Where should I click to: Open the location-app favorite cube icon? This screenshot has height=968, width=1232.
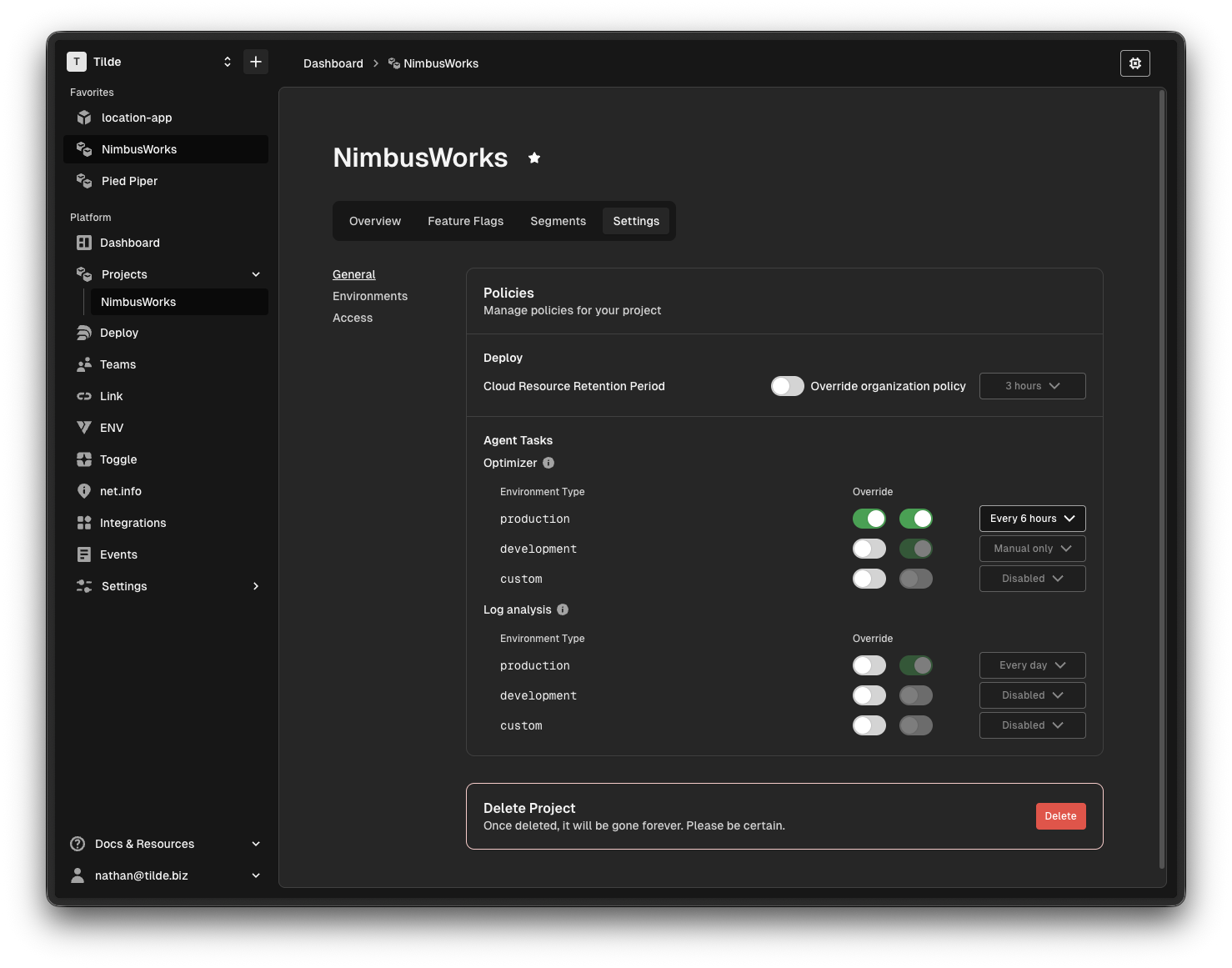point(84,118)
